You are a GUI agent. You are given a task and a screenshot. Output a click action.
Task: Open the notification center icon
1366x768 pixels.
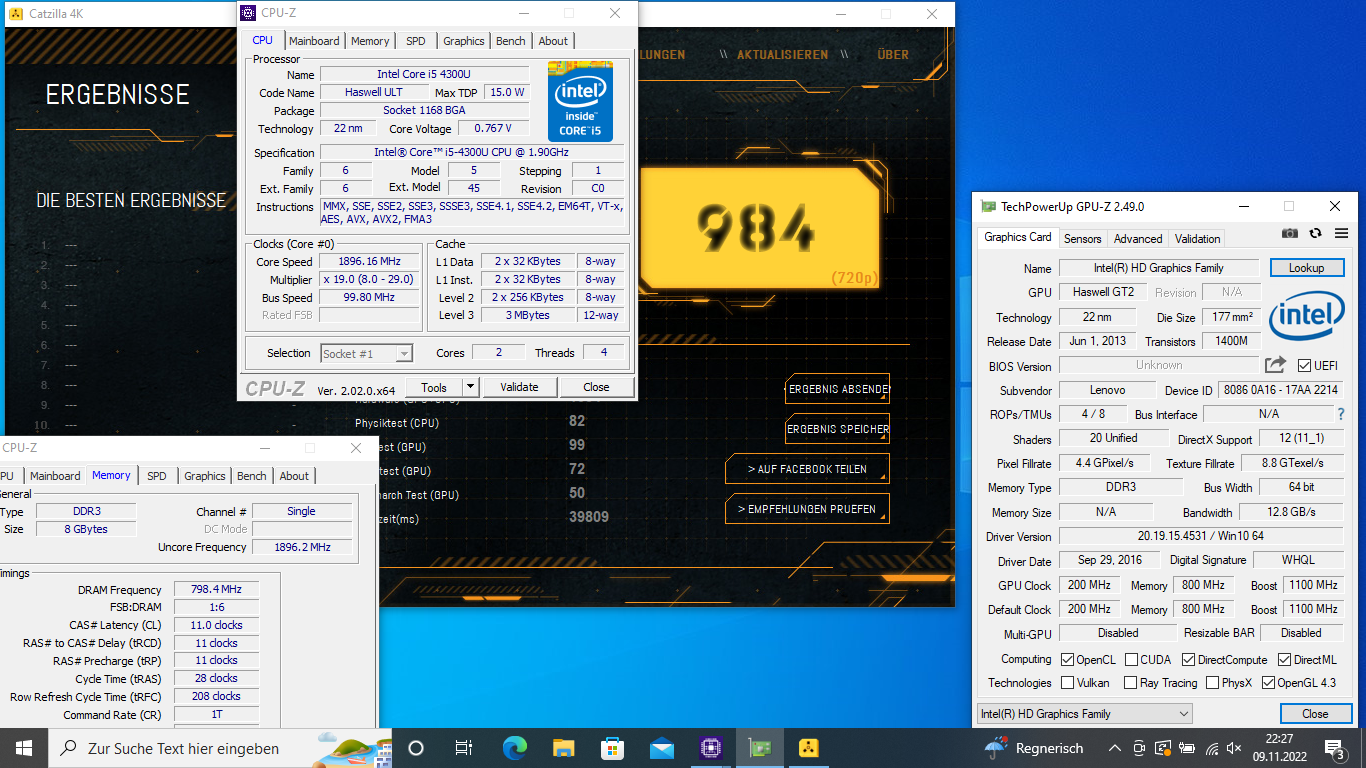1335,747
